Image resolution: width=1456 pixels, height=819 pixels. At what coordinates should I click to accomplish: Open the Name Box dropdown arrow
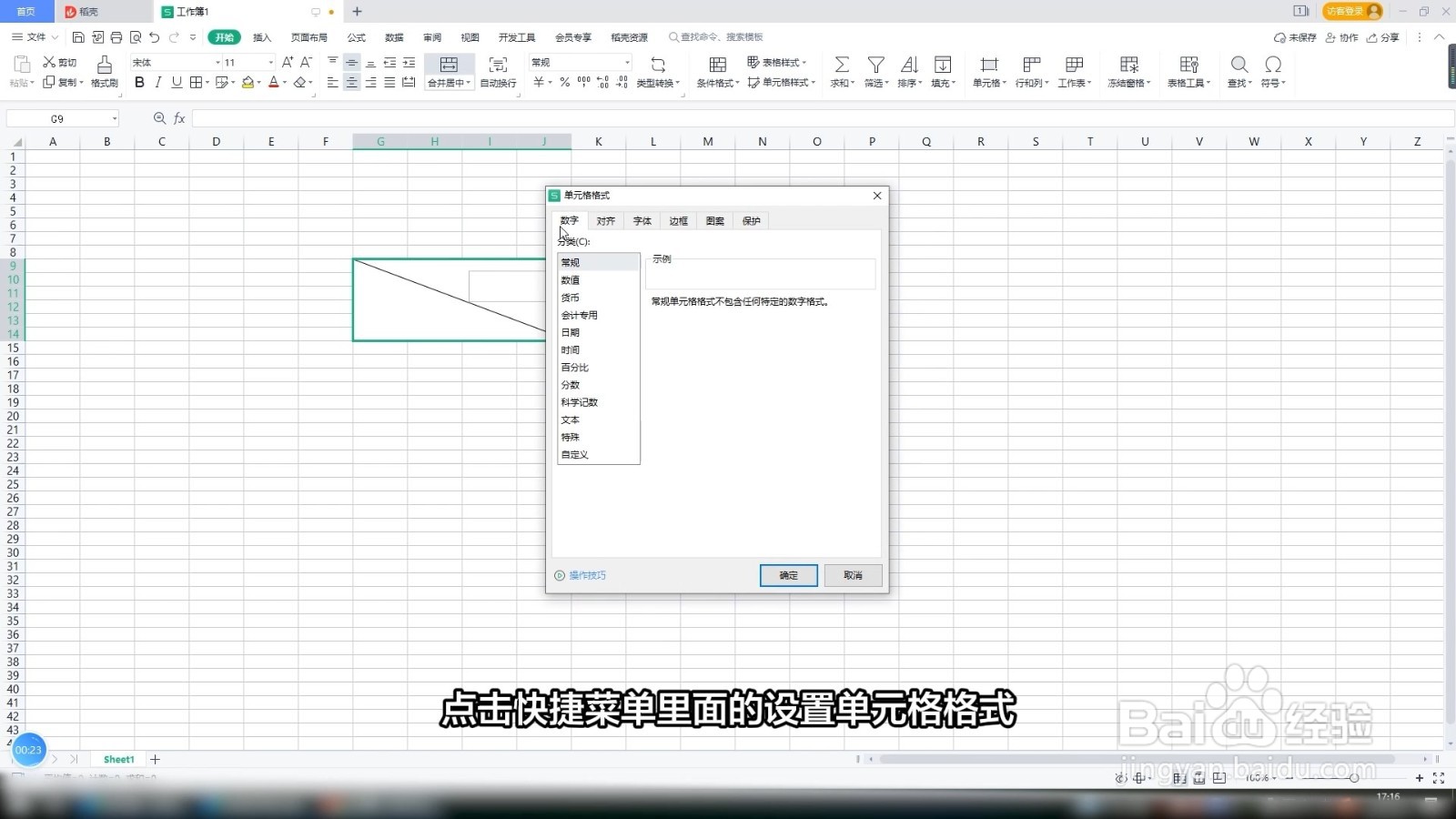pos(115,118)
